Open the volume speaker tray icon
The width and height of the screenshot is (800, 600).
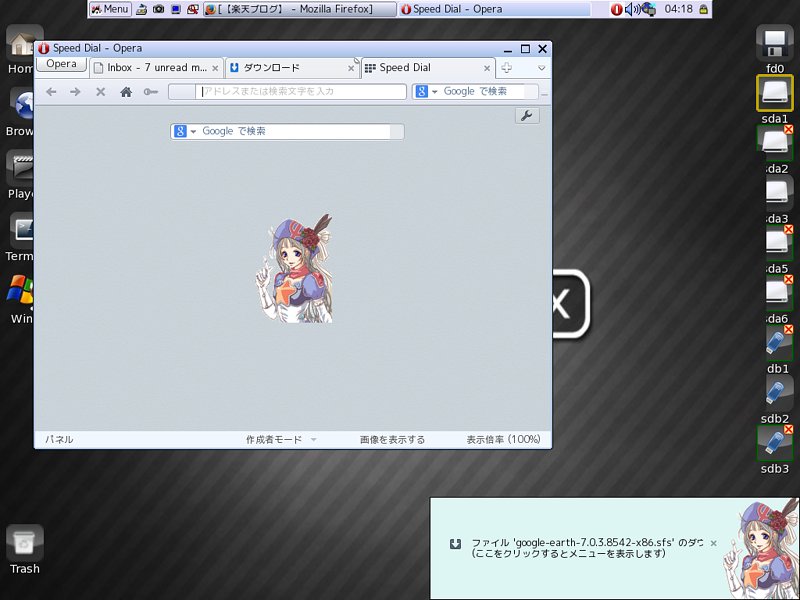(x=632, y=9)
